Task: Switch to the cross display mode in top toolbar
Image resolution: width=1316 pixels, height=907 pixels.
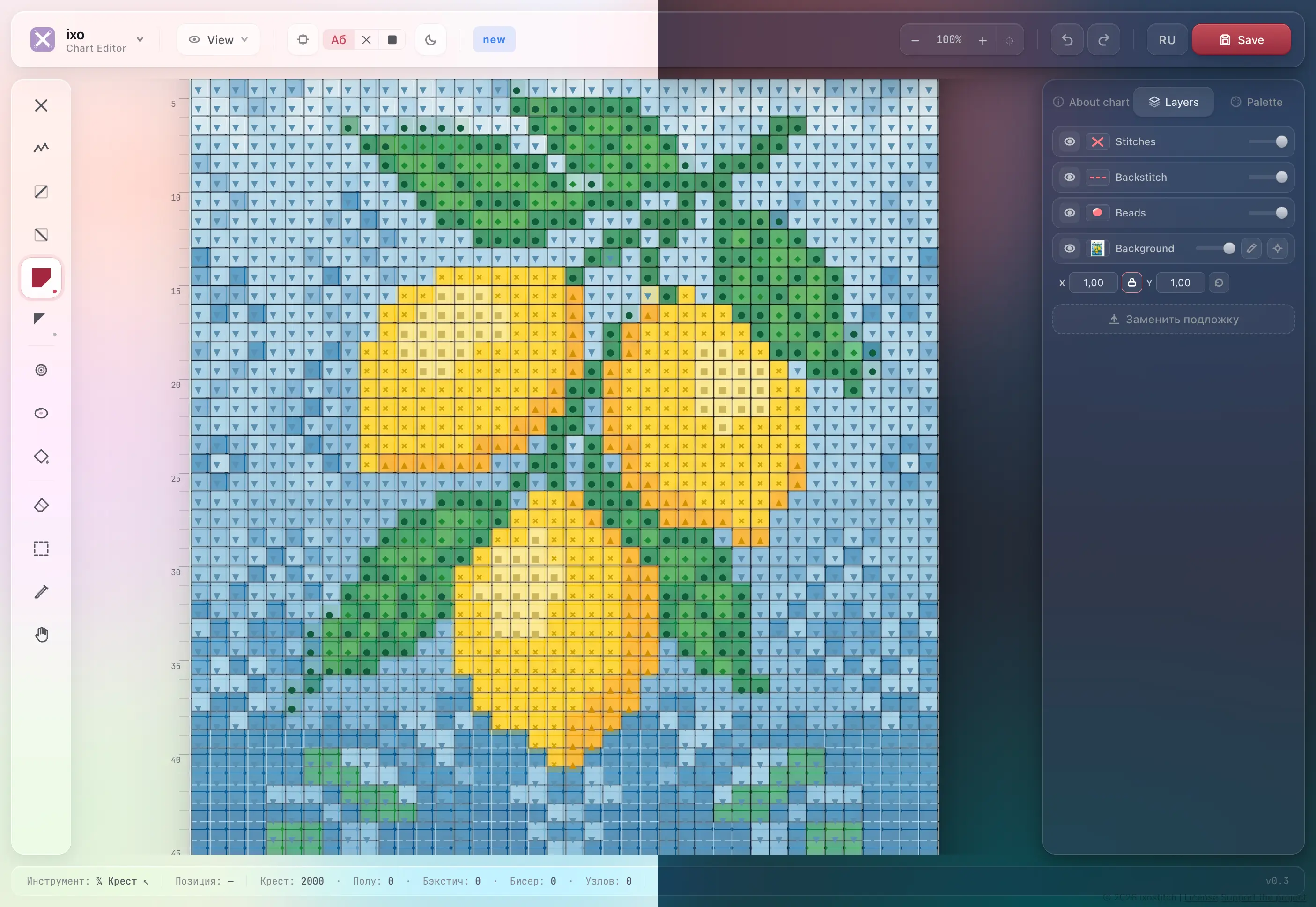Action: pos(366,40)
